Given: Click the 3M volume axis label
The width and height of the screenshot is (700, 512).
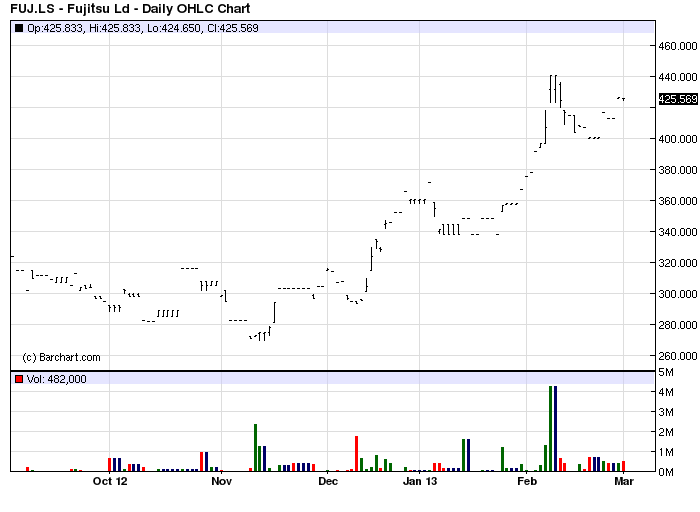Looking at the screenshot, I should tap(666, 412).
